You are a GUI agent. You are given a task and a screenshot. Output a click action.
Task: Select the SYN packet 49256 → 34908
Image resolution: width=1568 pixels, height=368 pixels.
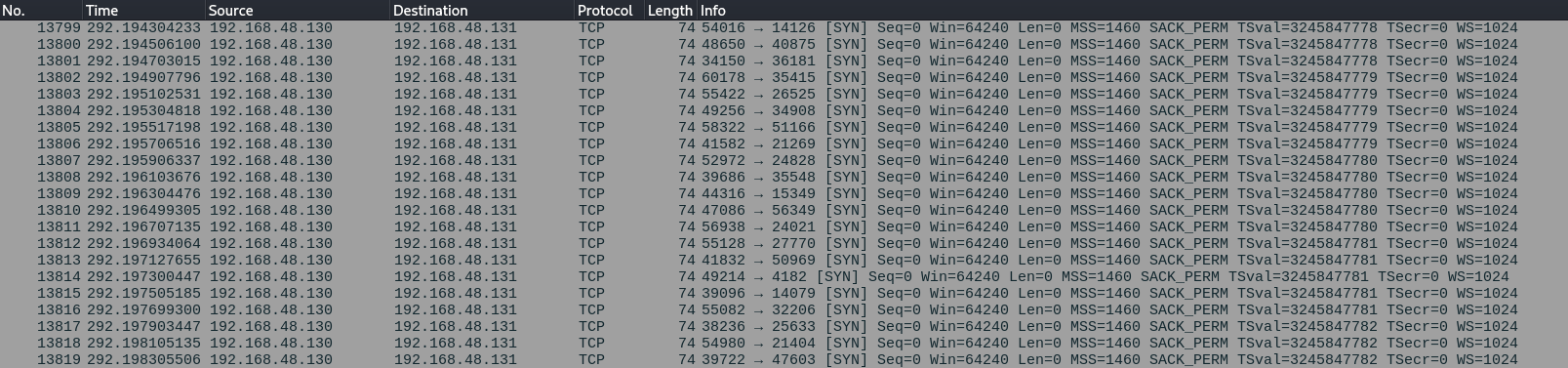(x=784, y=111)
